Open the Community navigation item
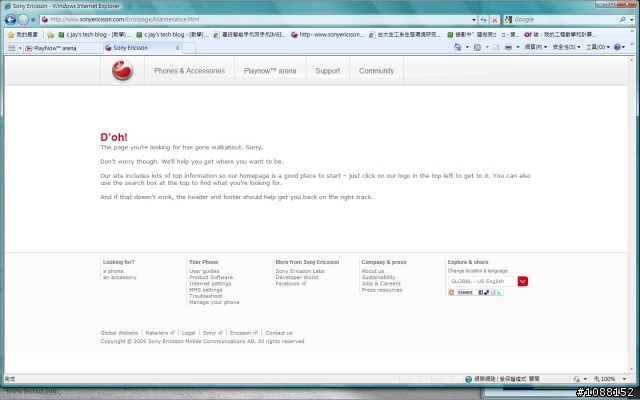This screenshot has width=640, height=400. pos(376,71)
